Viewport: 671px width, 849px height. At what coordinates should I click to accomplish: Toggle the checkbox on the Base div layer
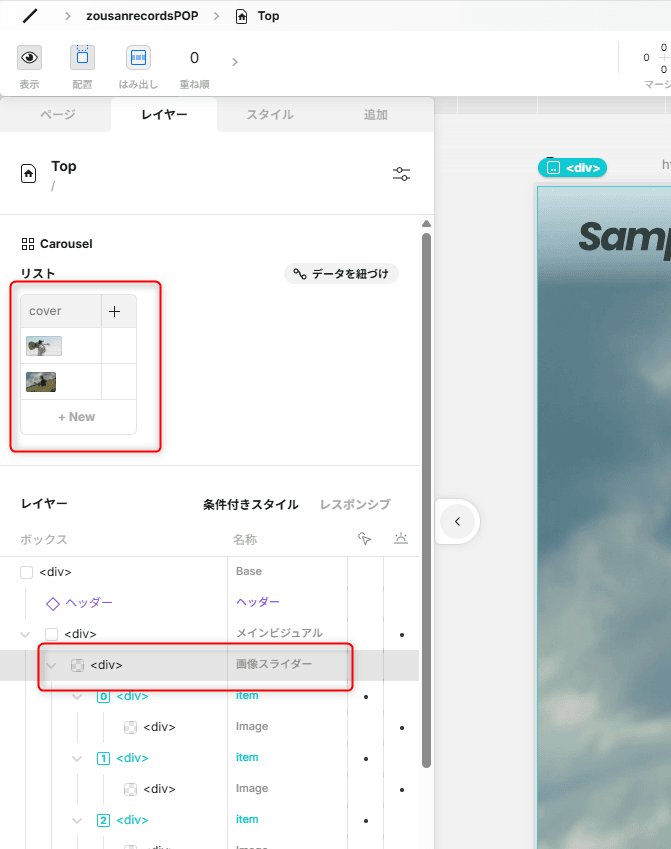(27, 572)
